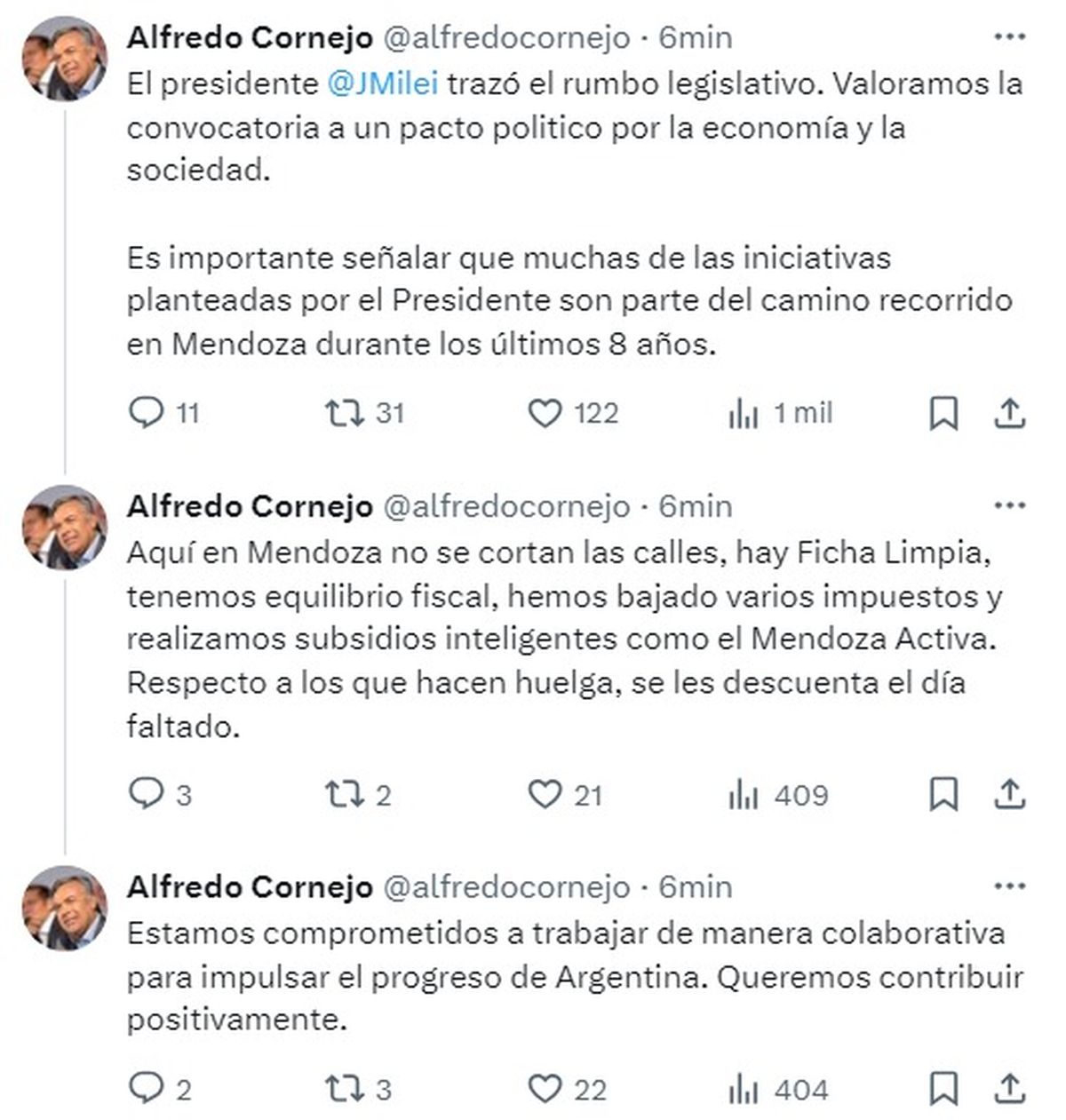1066x1120 pixels.
Task: Reply to the first tweet about rumbo legislativo
Action: (x=147, y=413)
